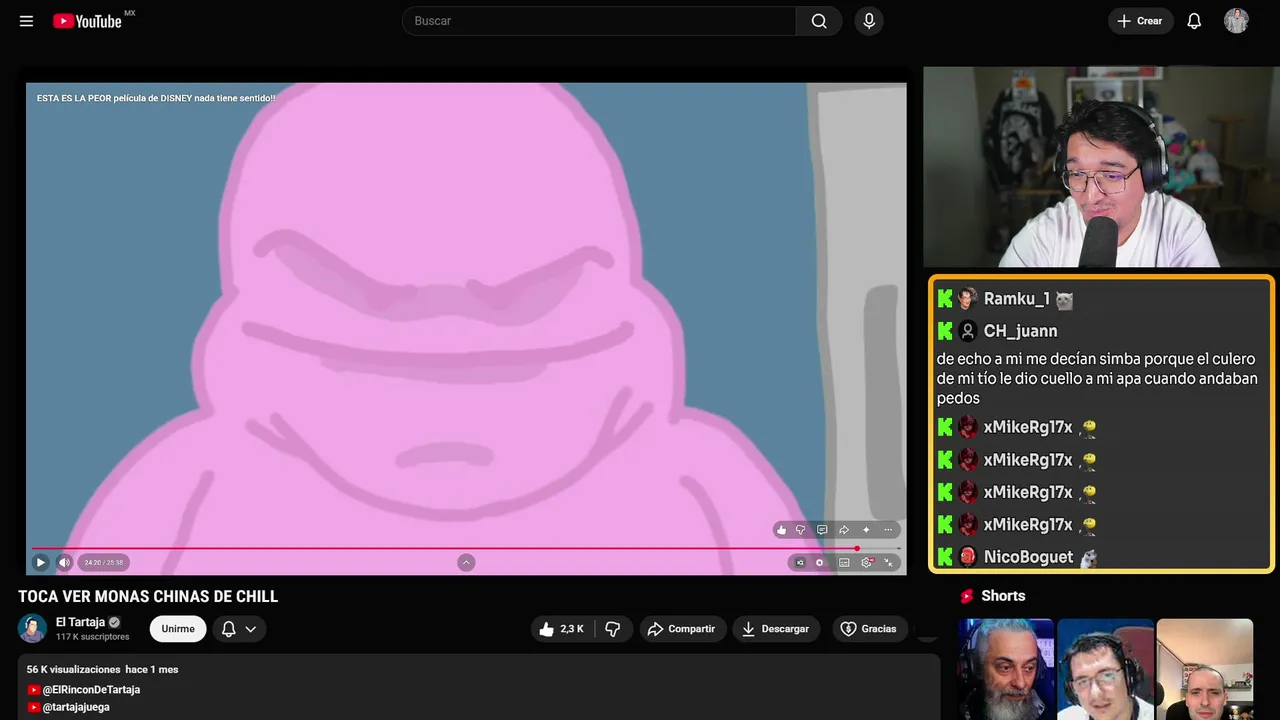Image resolution: width=1280 pixels, height=720 pixels.
Task: Expand the chevron-up button in the player bar
Action: click(x=466, y=562)
